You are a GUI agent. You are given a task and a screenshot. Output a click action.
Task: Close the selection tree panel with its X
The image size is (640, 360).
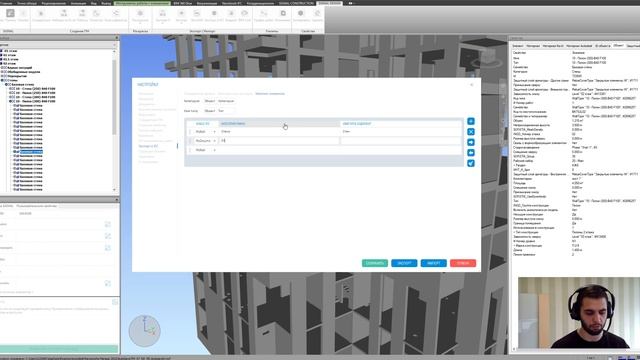pos(117,38)
